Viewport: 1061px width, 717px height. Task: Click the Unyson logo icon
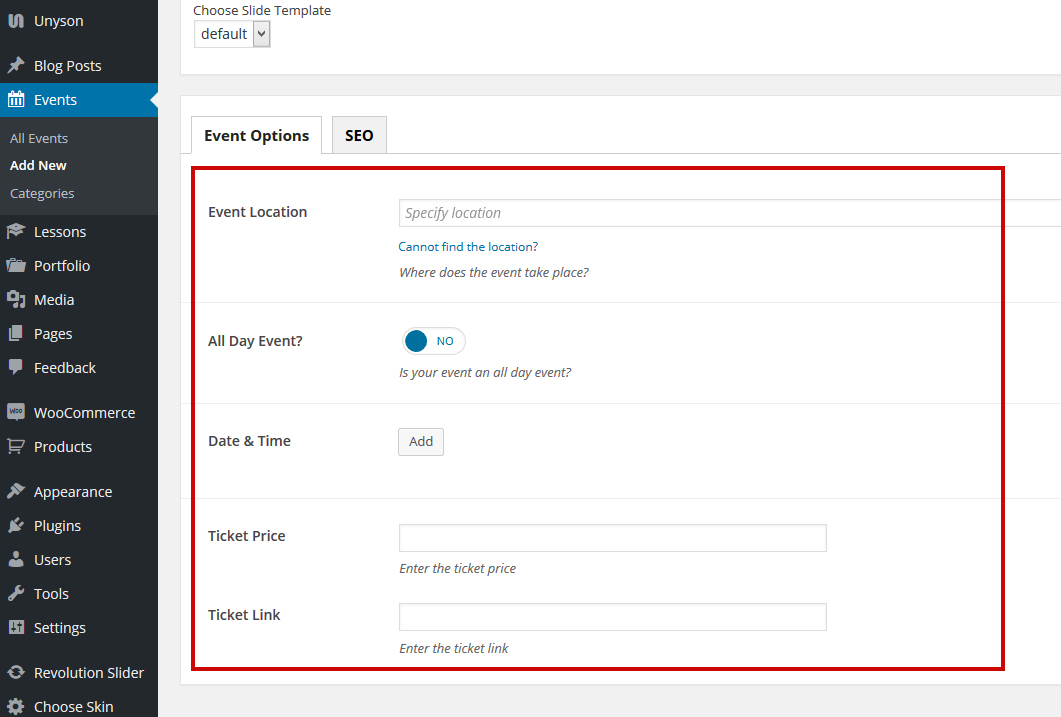click(16, 21)
